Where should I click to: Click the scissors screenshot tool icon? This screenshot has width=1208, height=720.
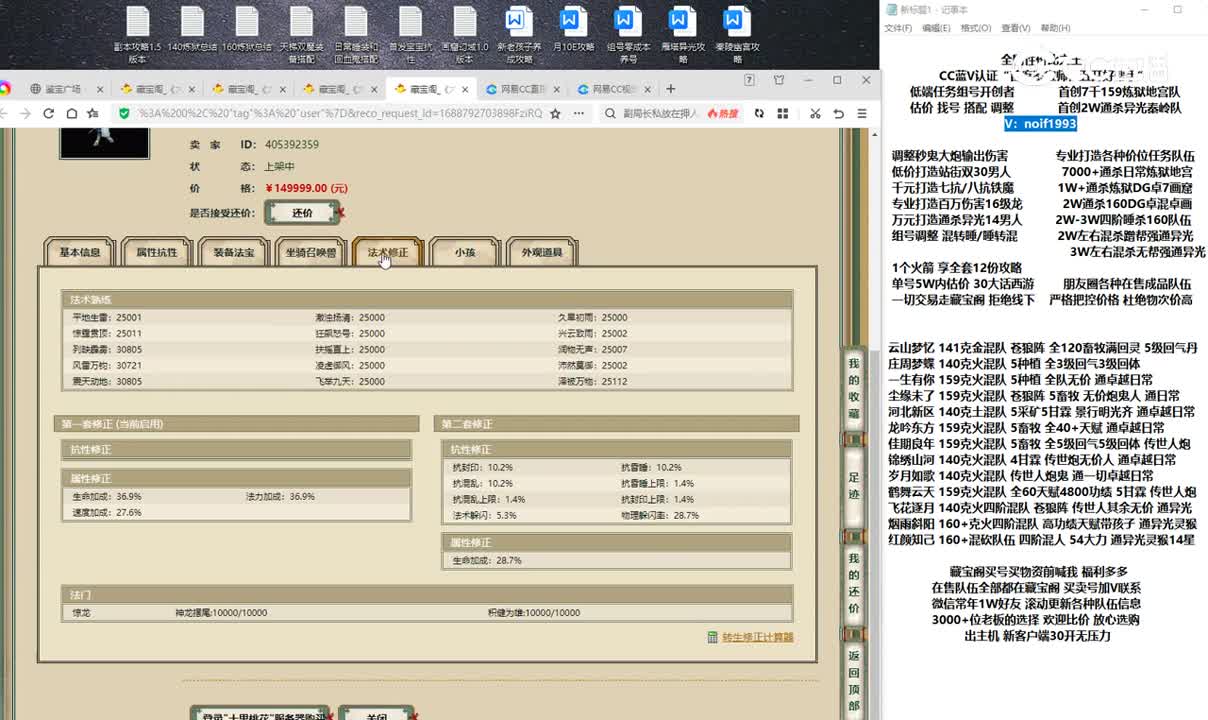click(x=815, y=114)
